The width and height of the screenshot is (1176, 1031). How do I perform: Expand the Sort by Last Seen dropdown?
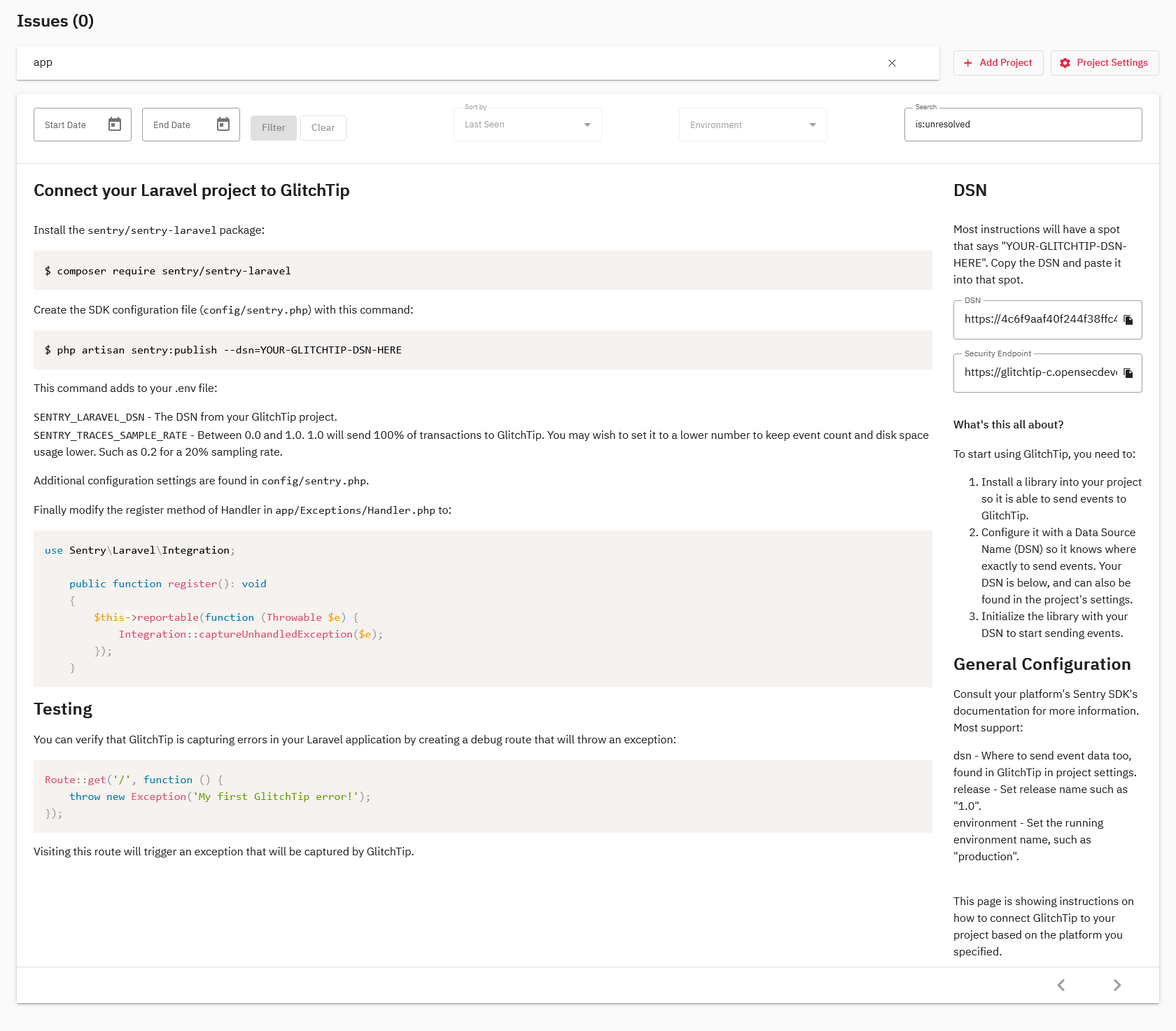pos(528,125)
